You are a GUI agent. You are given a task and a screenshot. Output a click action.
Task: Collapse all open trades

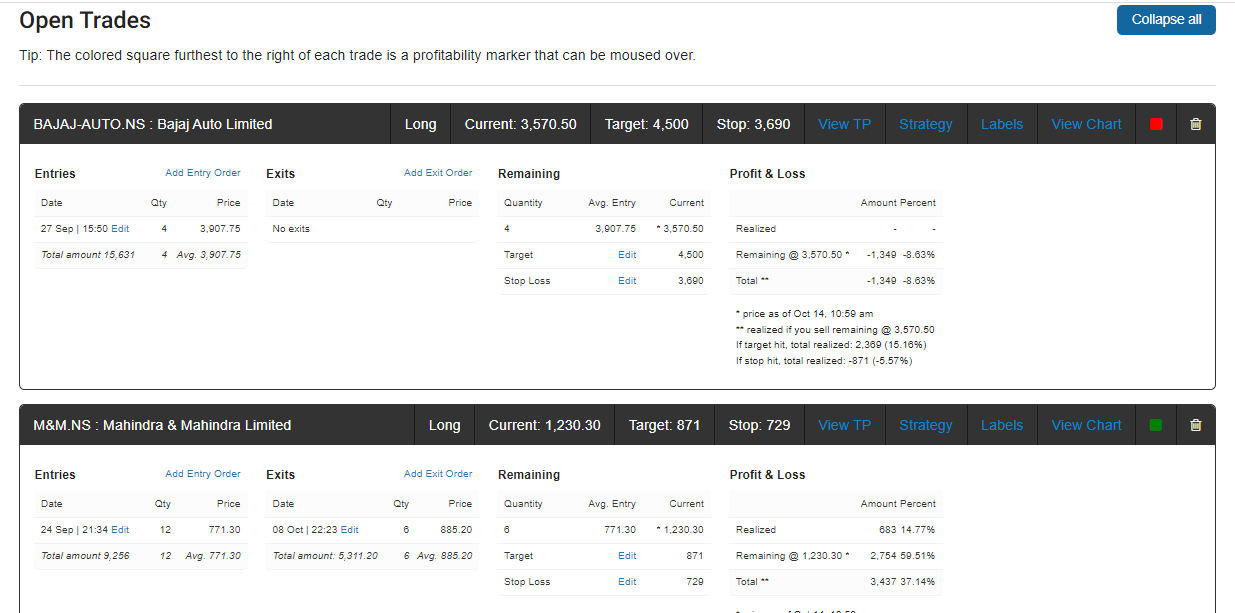point(1166,20)
